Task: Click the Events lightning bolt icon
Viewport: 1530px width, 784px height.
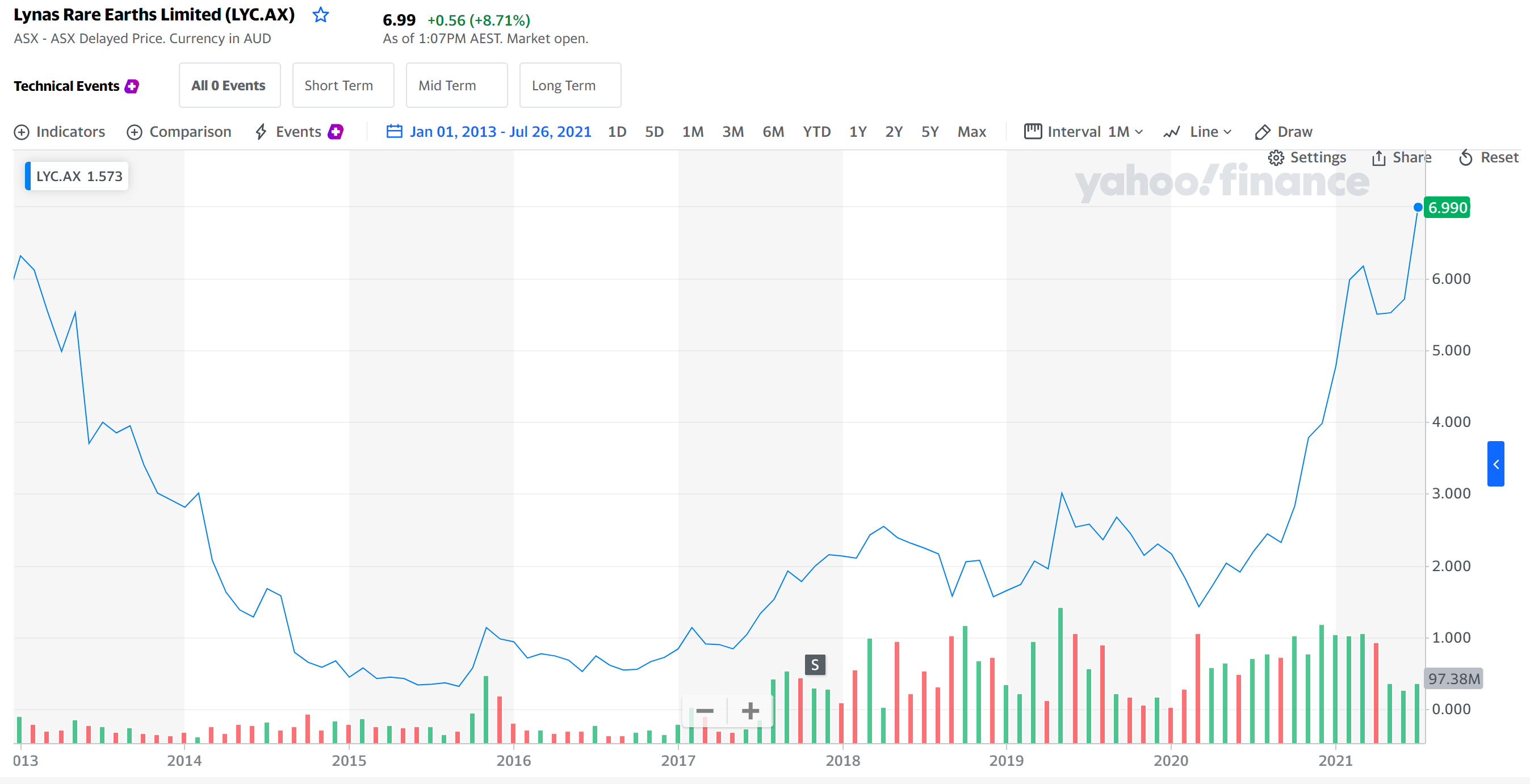Action: click(x=261, y=132)
